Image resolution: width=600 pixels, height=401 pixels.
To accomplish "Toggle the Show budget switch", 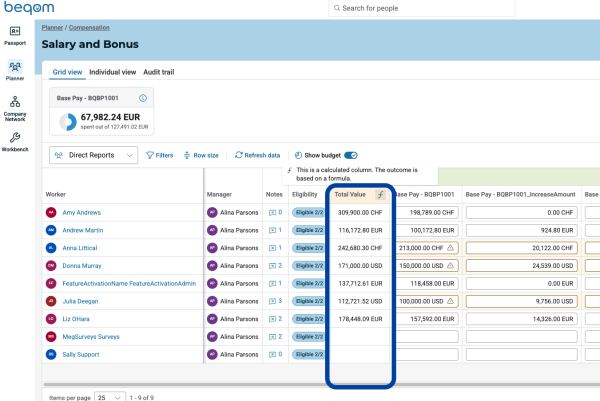I will [x=351, y=155].
